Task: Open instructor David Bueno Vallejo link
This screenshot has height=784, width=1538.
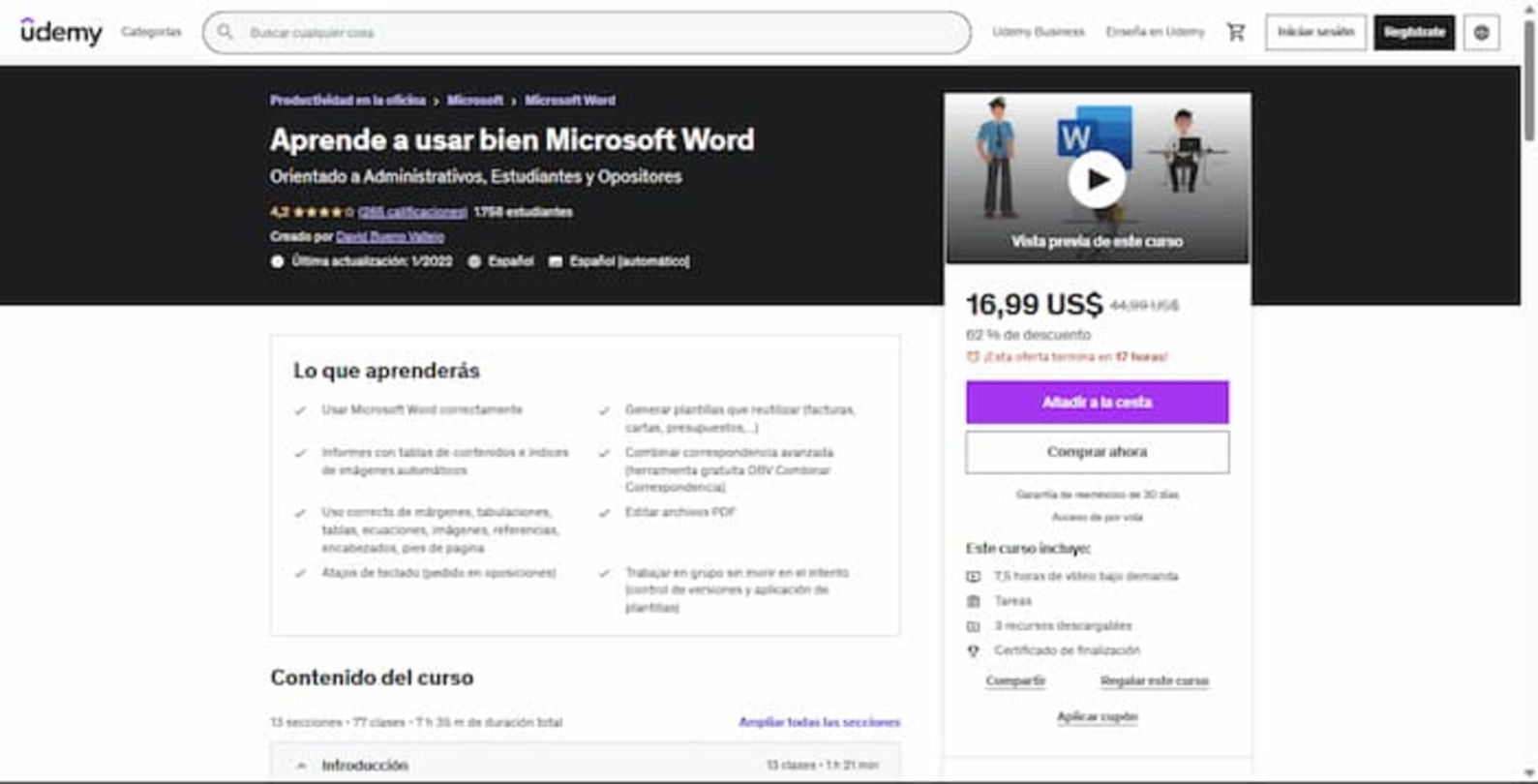Action: [x=390, y=236]
